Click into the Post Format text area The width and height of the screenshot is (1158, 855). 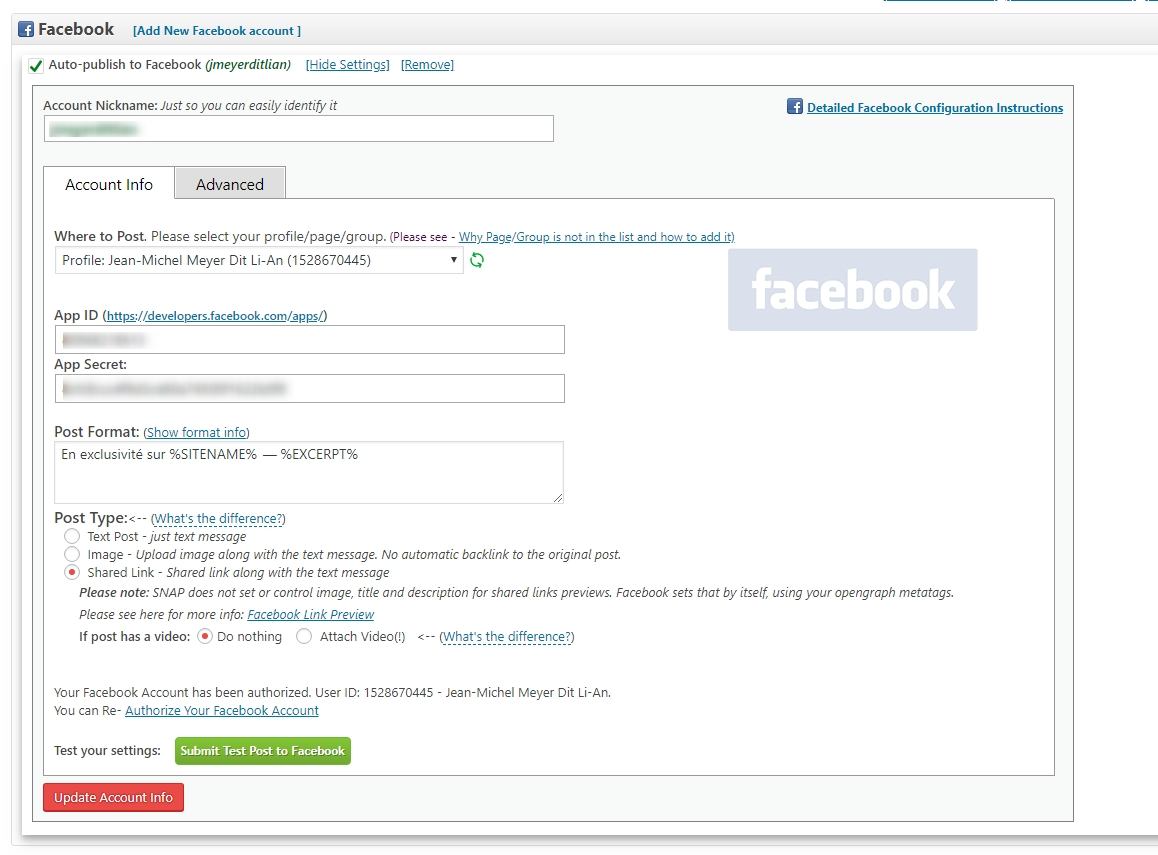coord(309,473)
